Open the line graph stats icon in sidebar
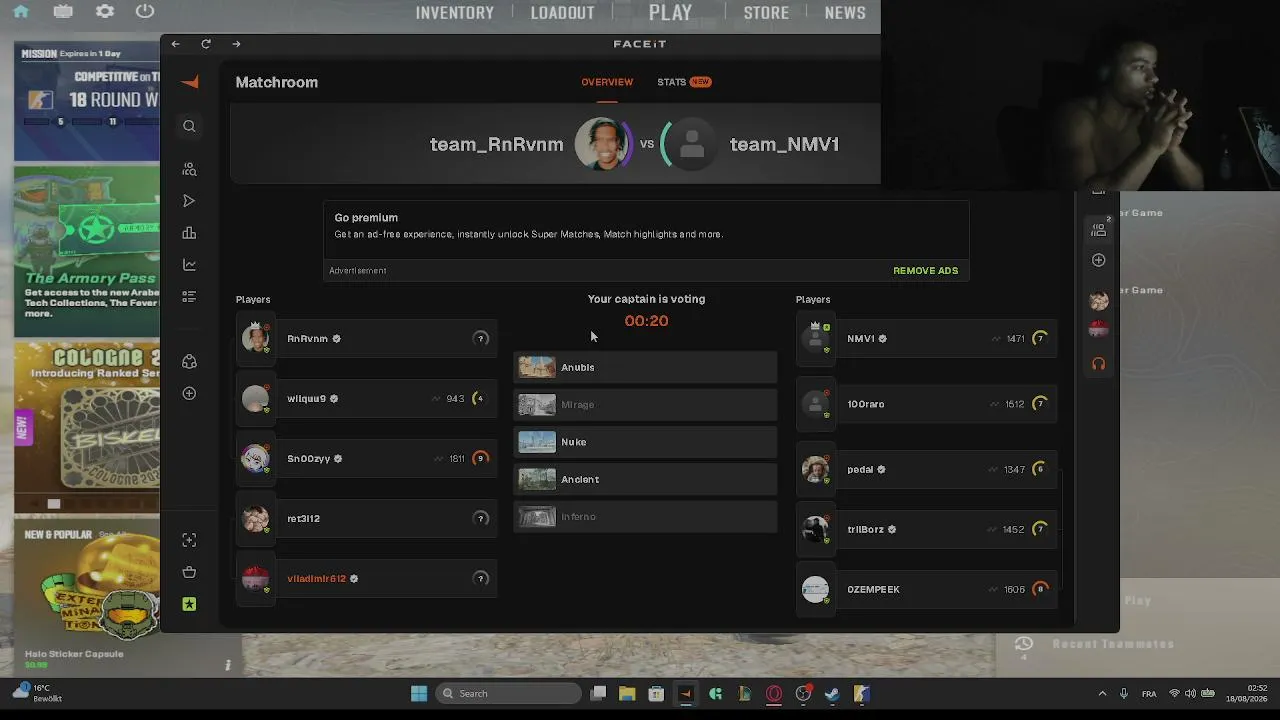This screenshot has height=720, width=1280. click(189, 265)
